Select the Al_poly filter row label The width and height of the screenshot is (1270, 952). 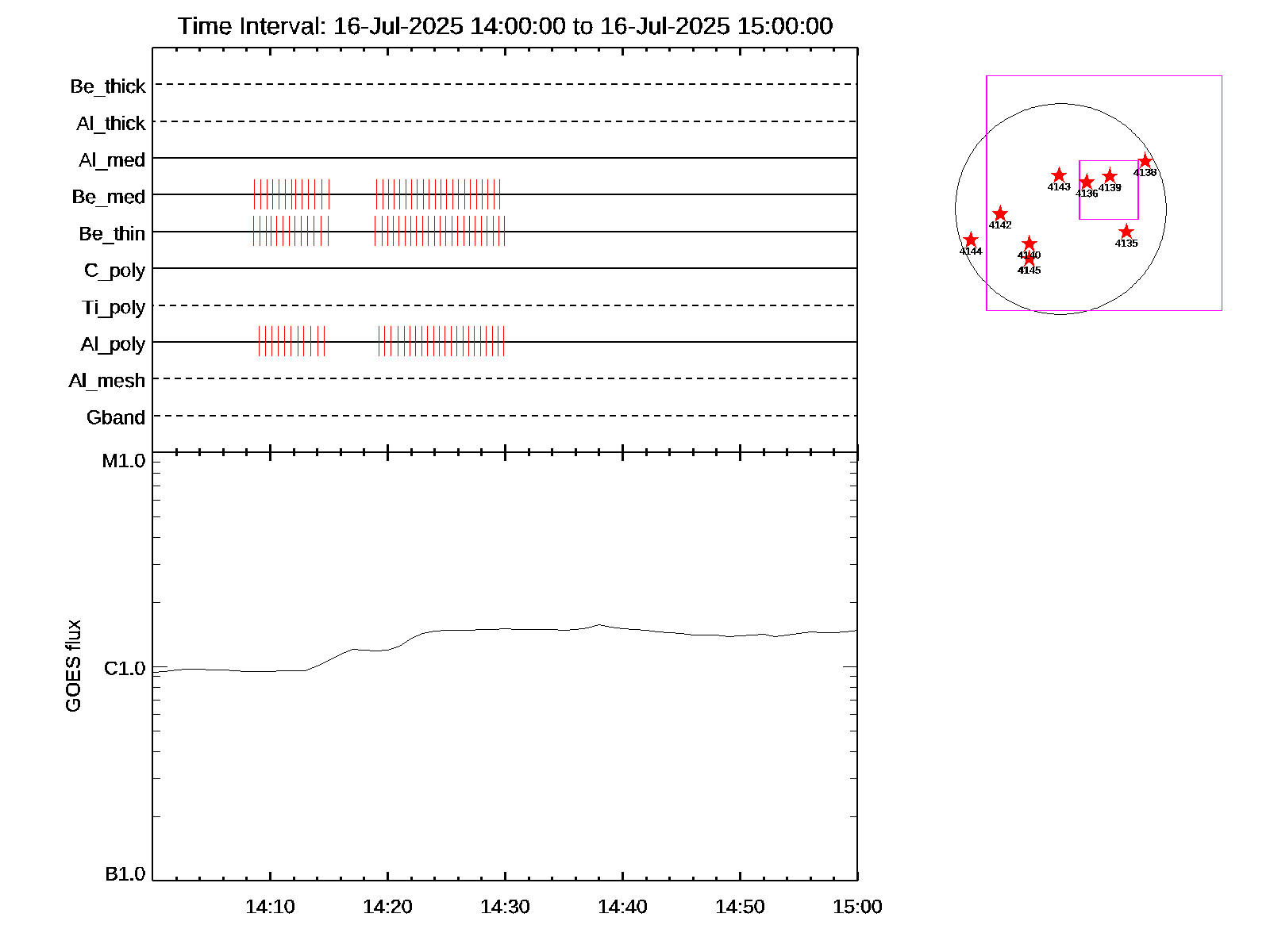tap(113, 344)
